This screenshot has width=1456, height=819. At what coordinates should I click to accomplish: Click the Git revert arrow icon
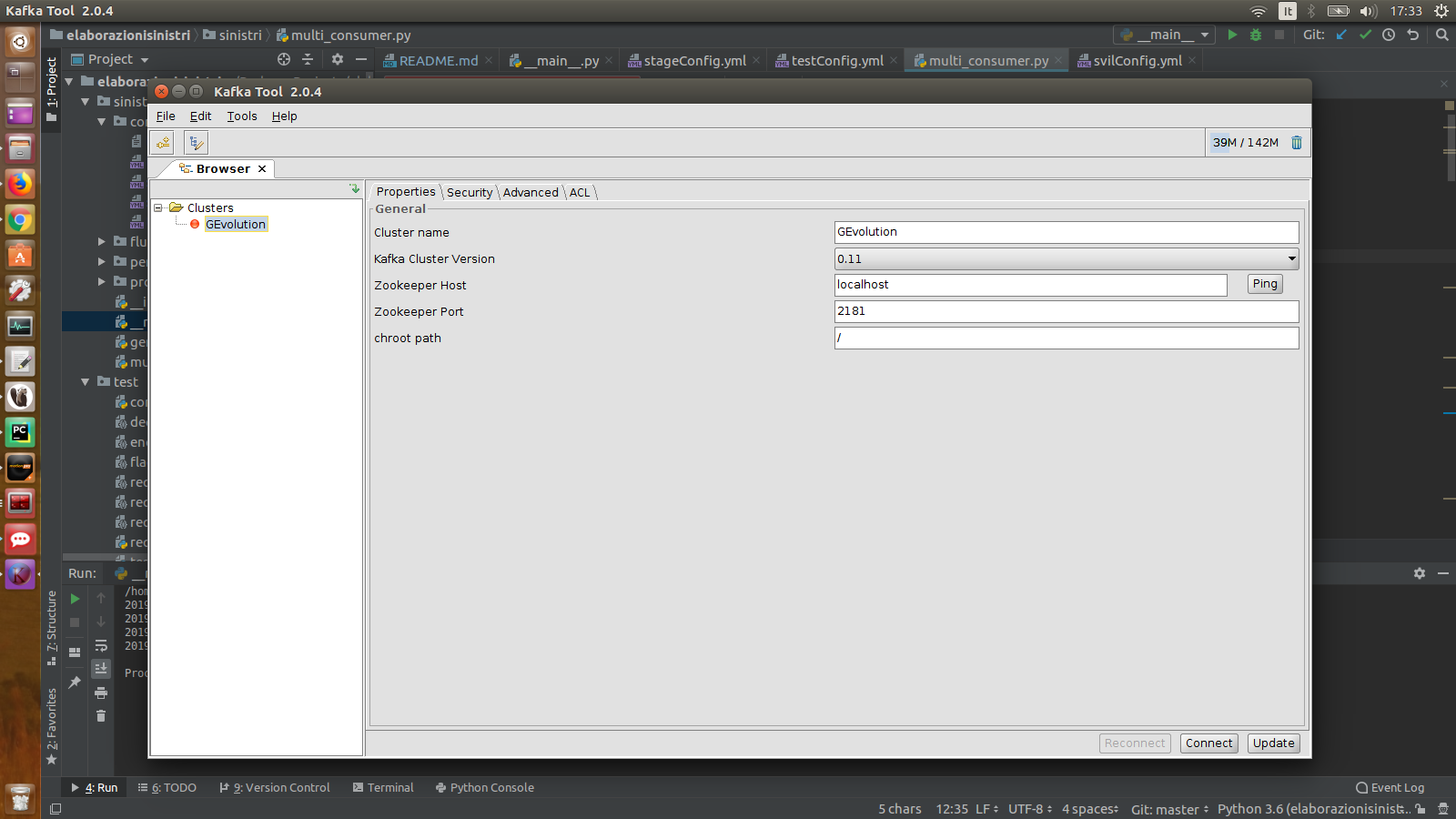(x=1412, y=35)
